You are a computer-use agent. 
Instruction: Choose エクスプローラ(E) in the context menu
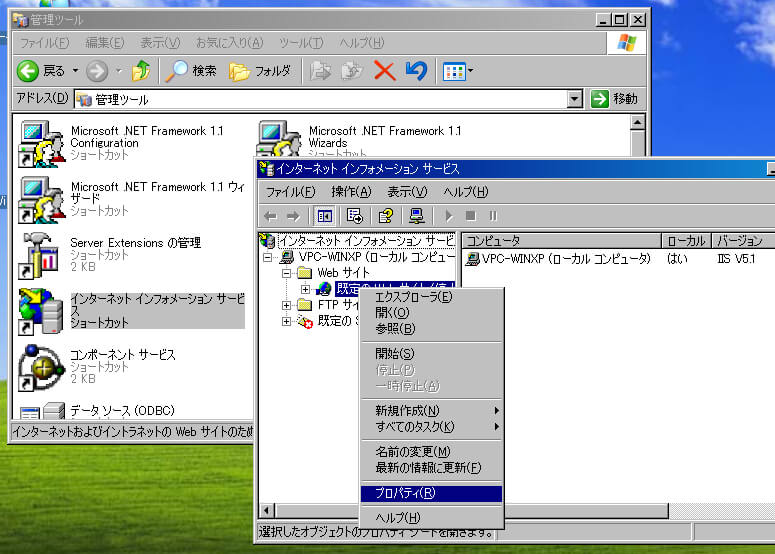[x=413, y=297]
